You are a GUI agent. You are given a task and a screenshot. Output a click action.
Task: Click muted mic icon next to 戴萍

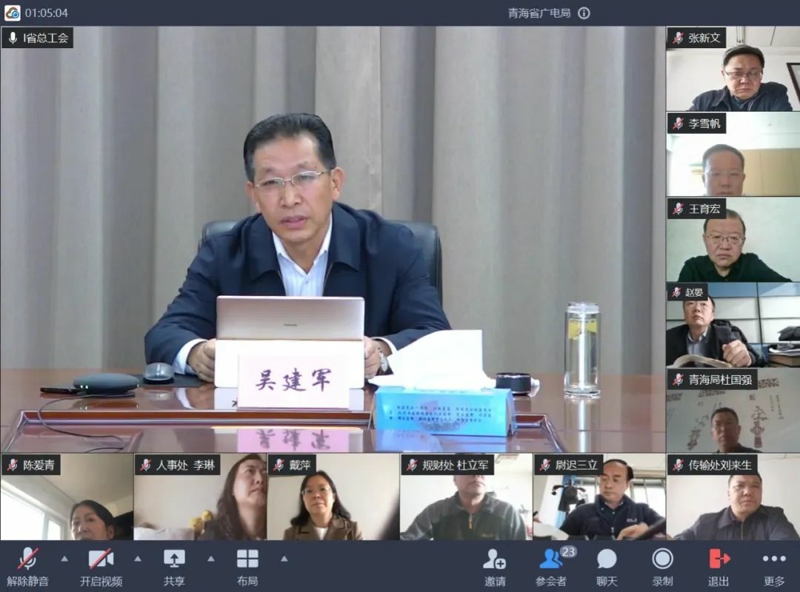click(x=279, y=465)
